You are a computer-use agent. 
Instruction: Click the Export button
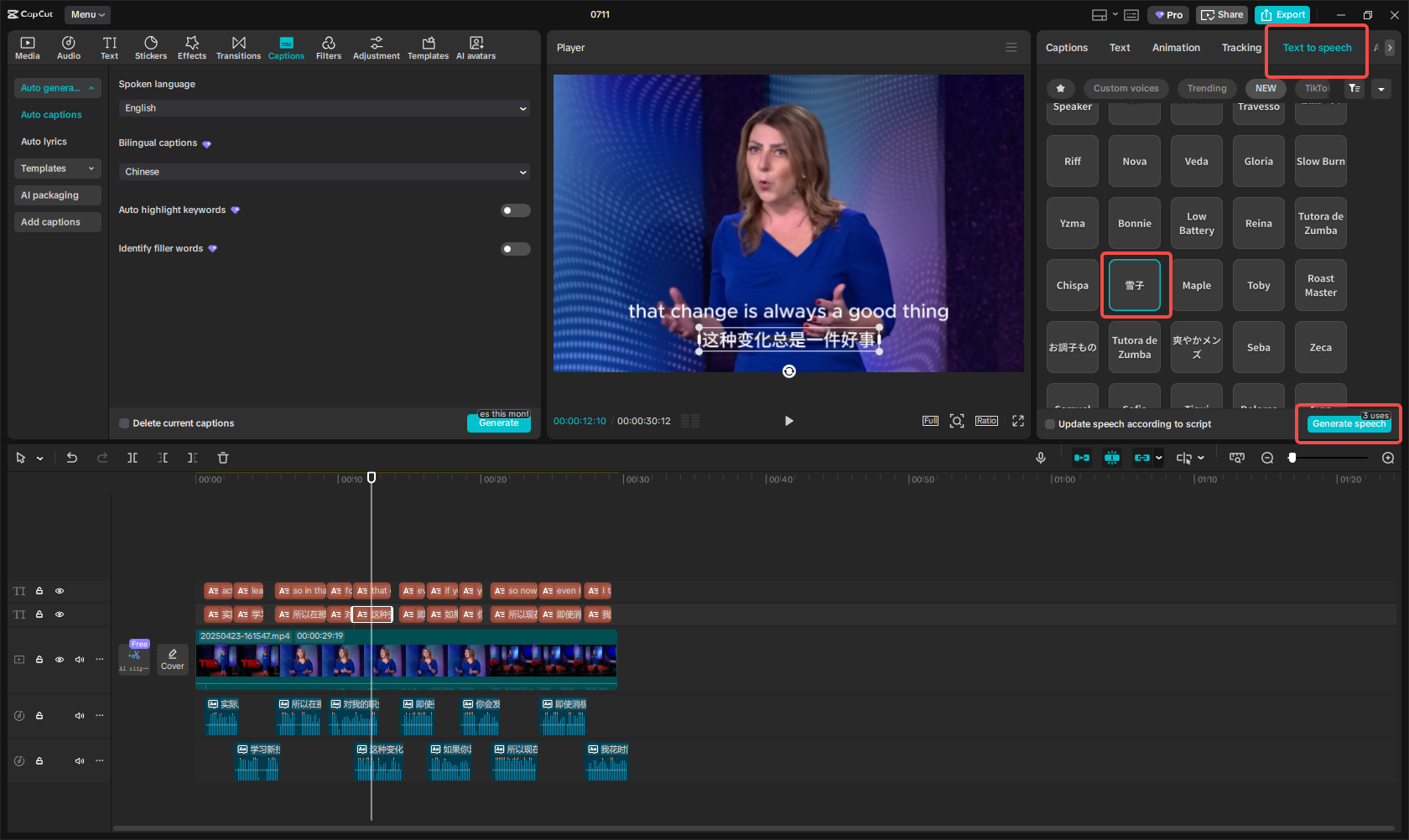coord(1282,15)
